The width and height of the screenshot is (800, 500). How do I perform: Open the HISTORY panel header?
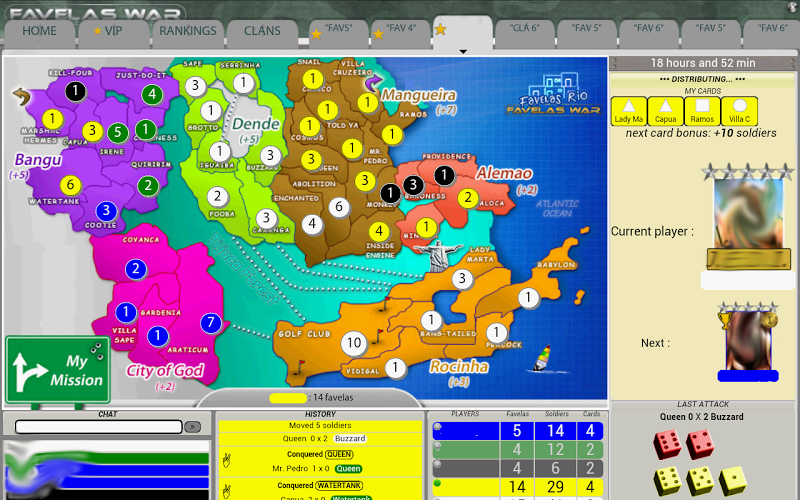320,414
